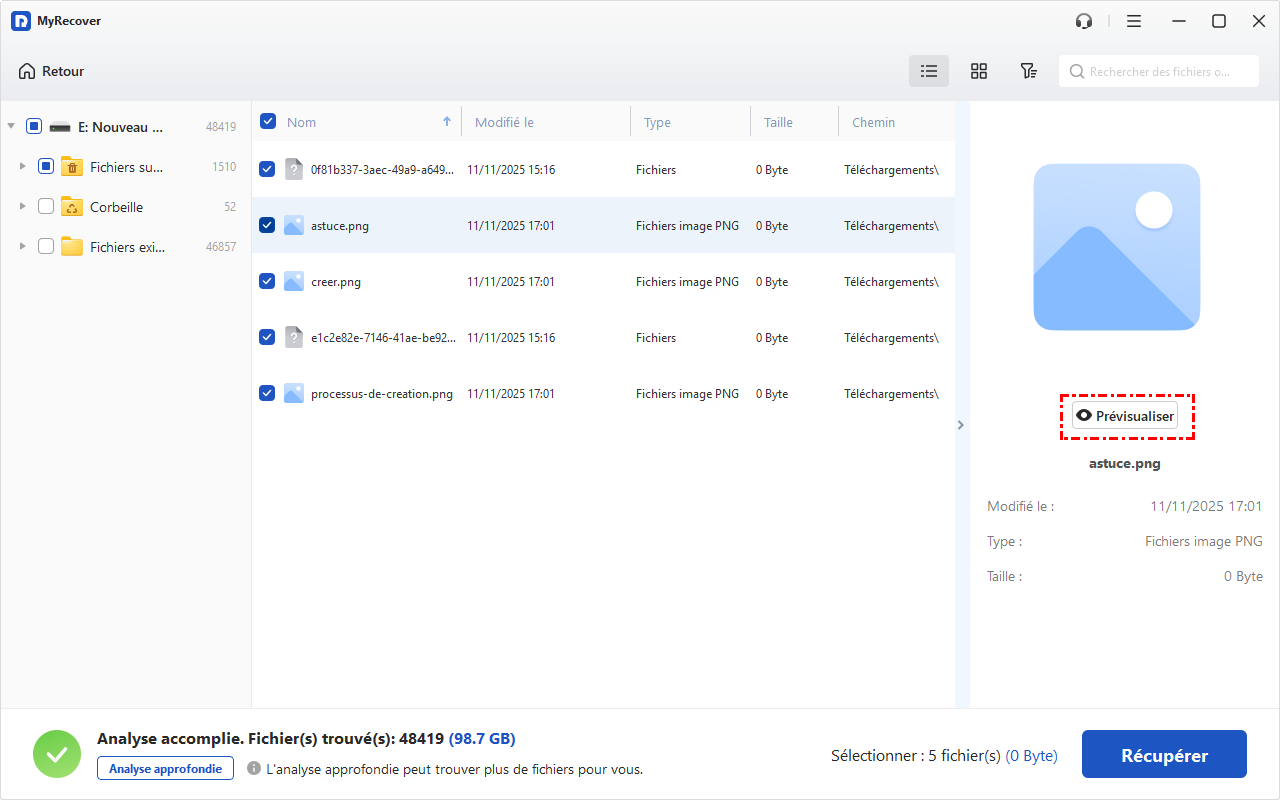
Task: Collapse the E: Nouveau drive node
Action: point(11,127)
